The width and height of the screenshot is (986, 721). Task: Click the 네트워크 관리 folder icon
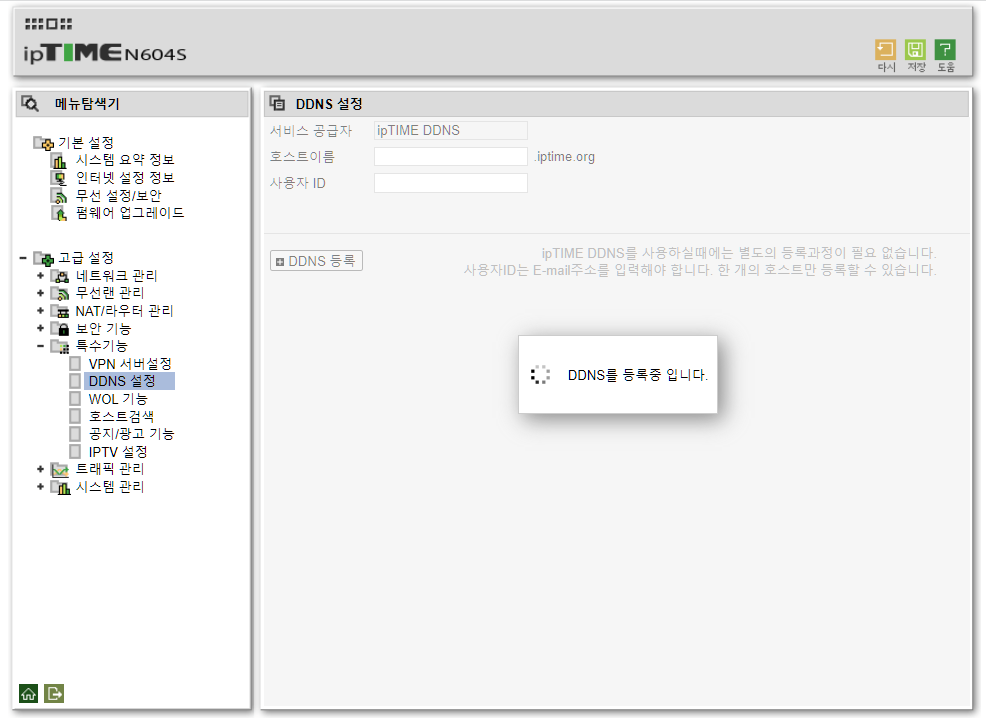click(x=60, y=276)
